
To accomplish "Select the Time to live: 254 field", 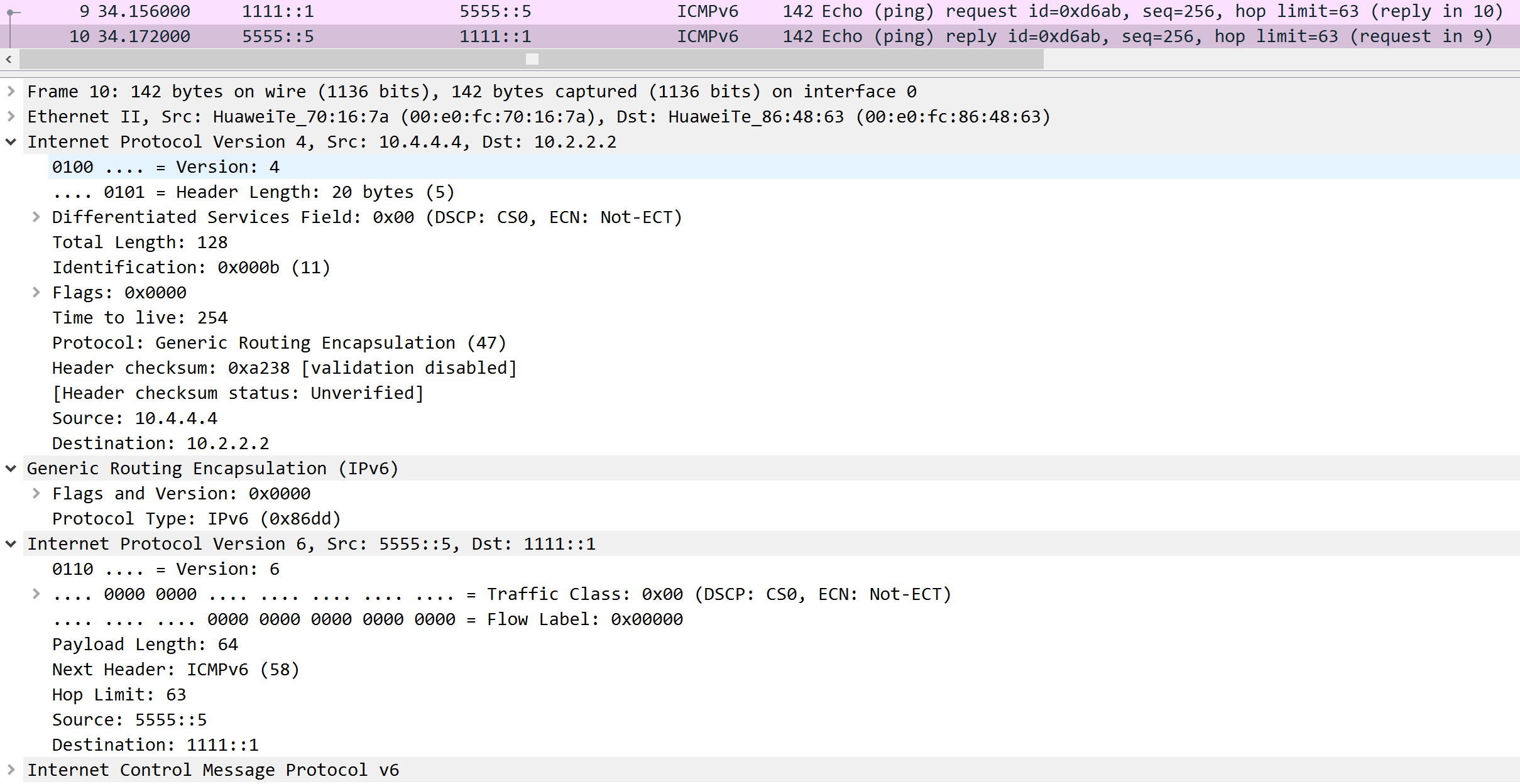I will click(x=139, y=318).
